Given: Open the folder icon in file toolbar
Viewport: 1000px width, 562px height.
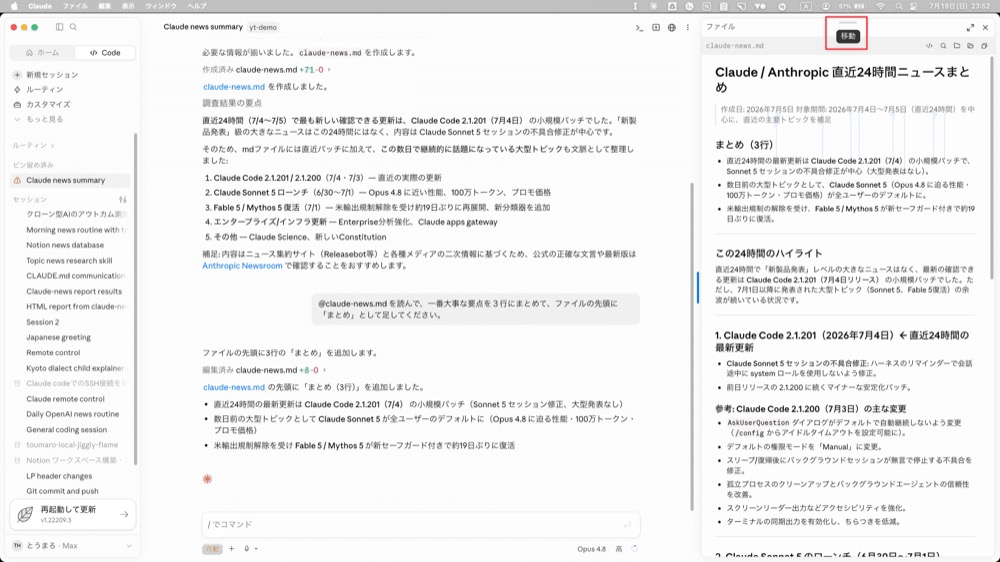Looking at the screenshot, I should pyautogui.click(x=957, y=46).
